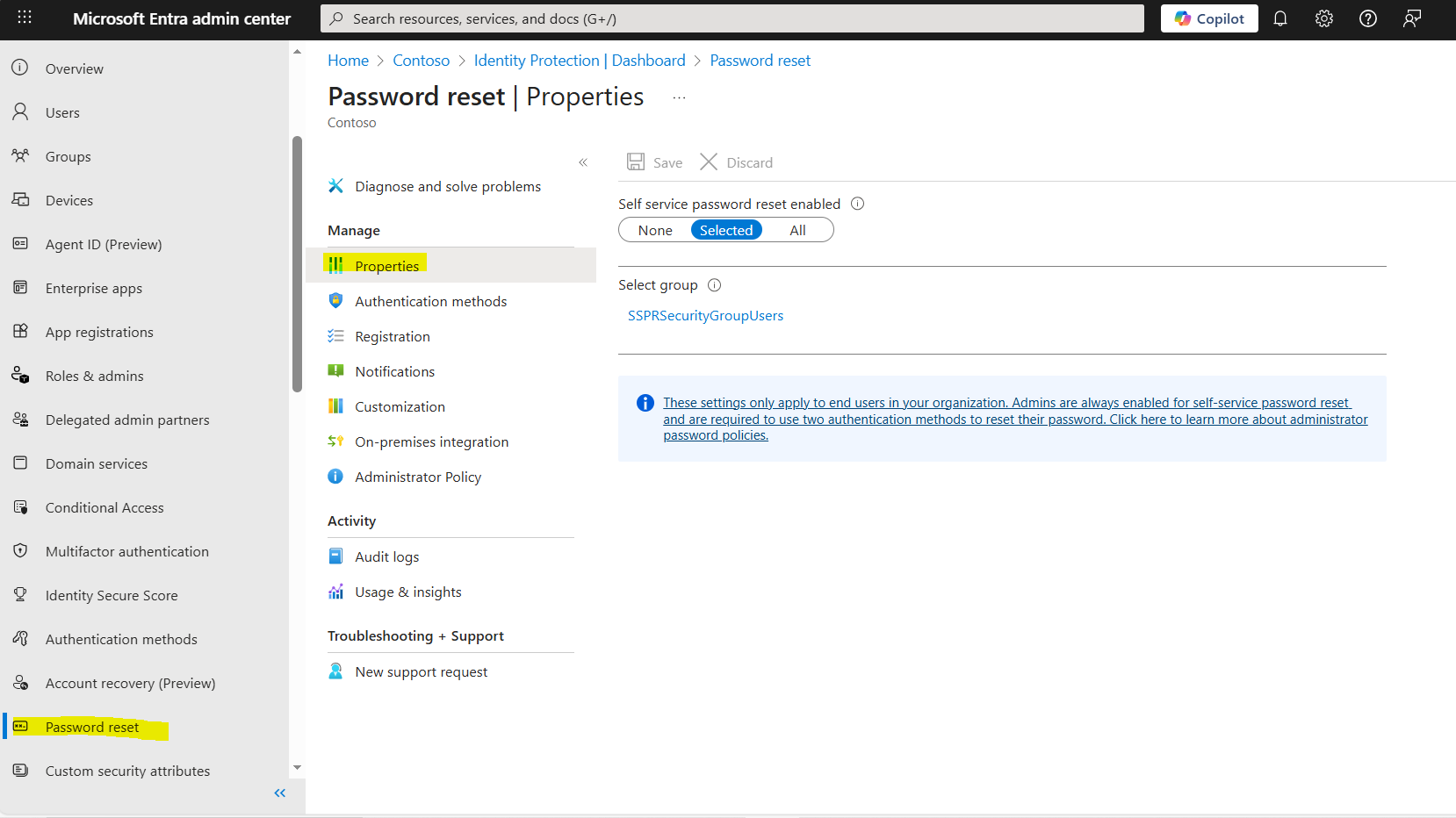Select Conditional Access in the sidebar
This screenshot has width=1456, height=818.
(104, 507)
